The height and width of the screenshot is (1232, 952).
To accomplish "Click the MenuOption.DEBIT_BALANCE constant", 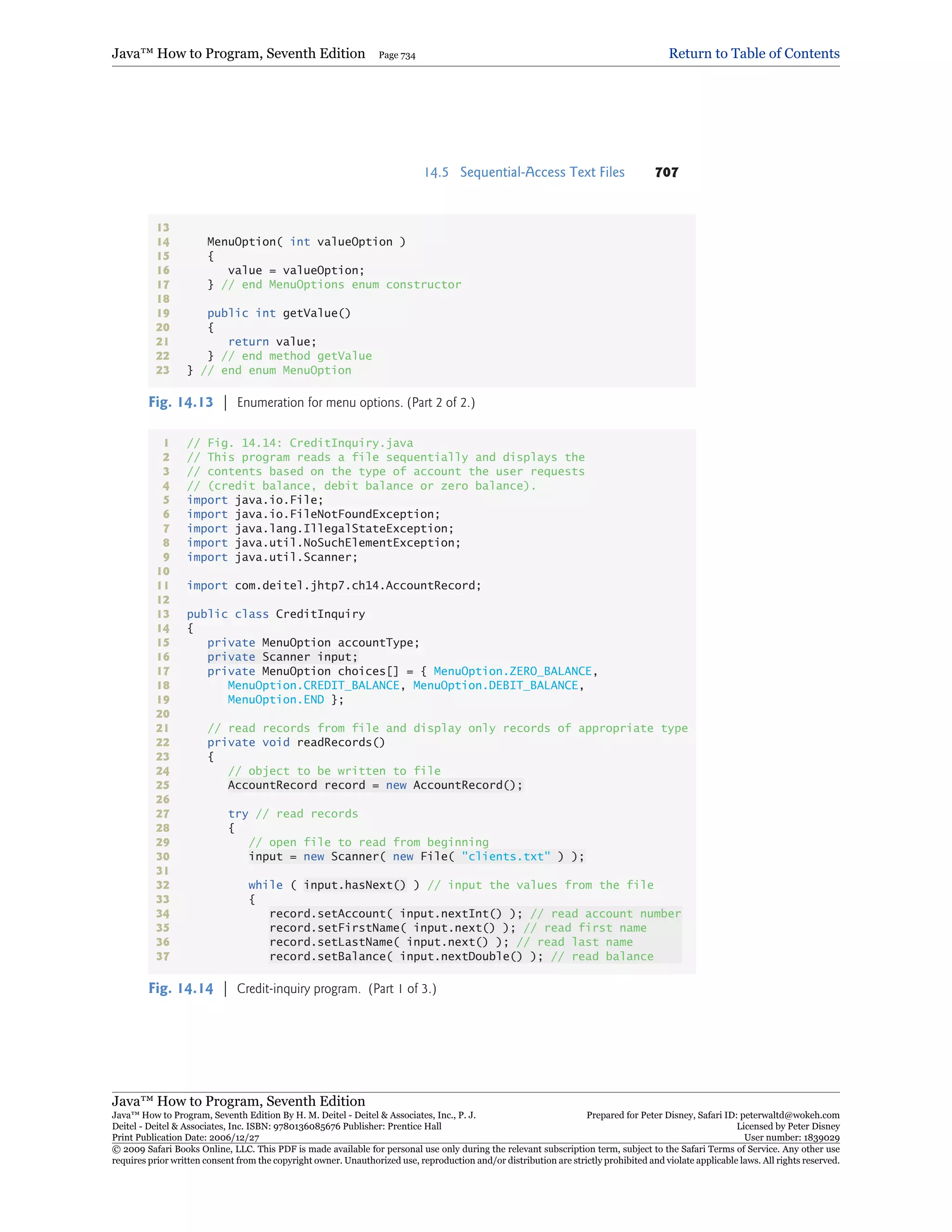I will pyautogui.click(x=495, y=685).
